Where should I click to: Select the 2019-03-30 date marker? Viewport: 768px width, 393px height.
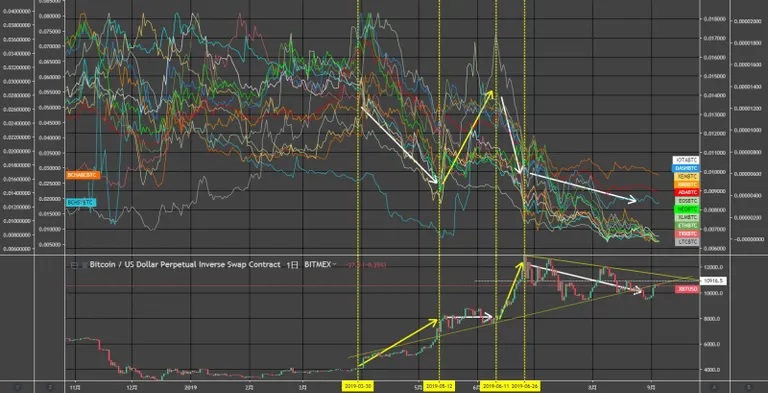[x=358, y=387]
